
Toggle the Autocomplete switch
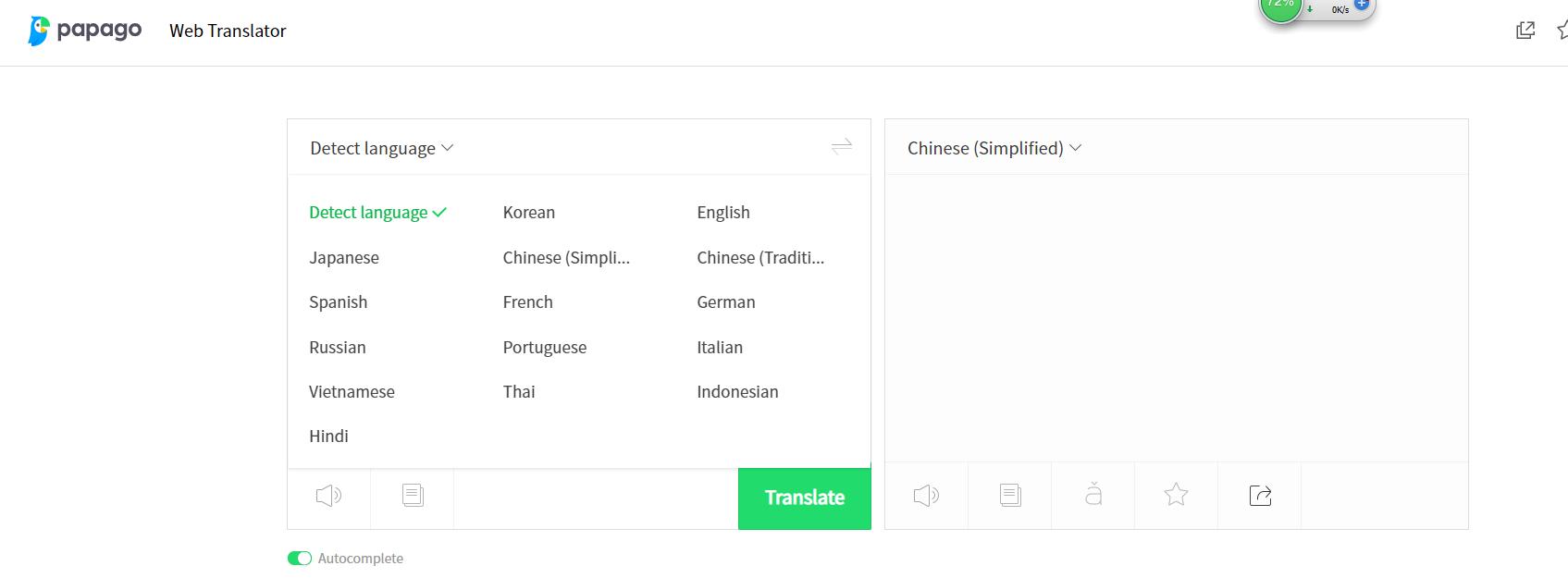300,558
